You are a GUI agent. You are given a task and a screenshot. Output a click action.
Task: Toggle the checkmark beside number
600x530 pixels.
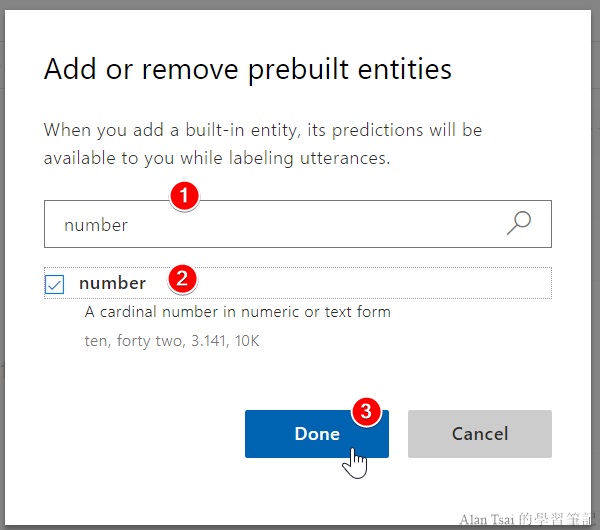click(x=55, y=285)
